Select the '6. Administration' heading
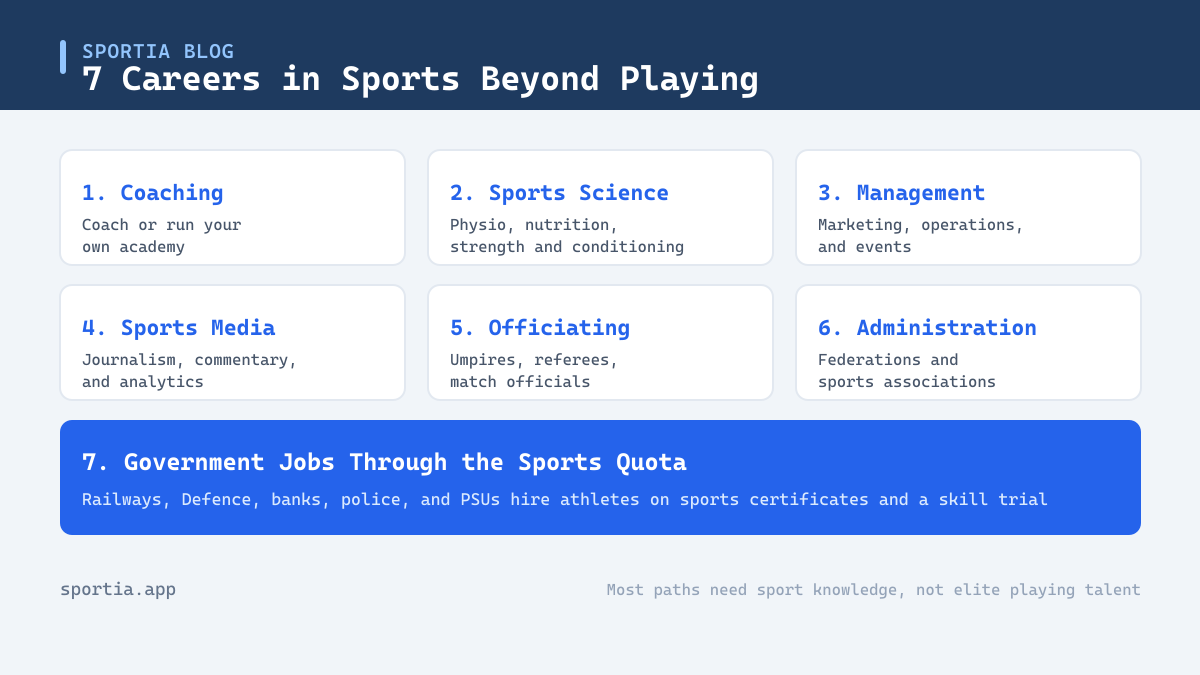 tap(927, 327)
